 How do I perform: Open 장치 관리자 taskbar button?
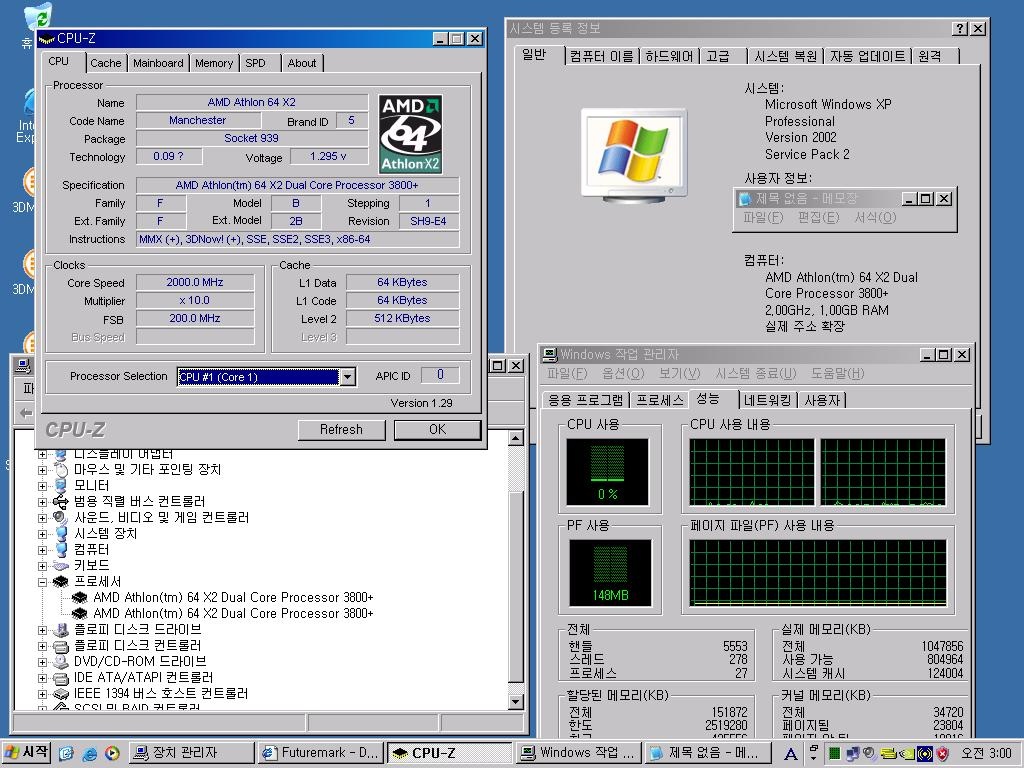click(191, 753)
